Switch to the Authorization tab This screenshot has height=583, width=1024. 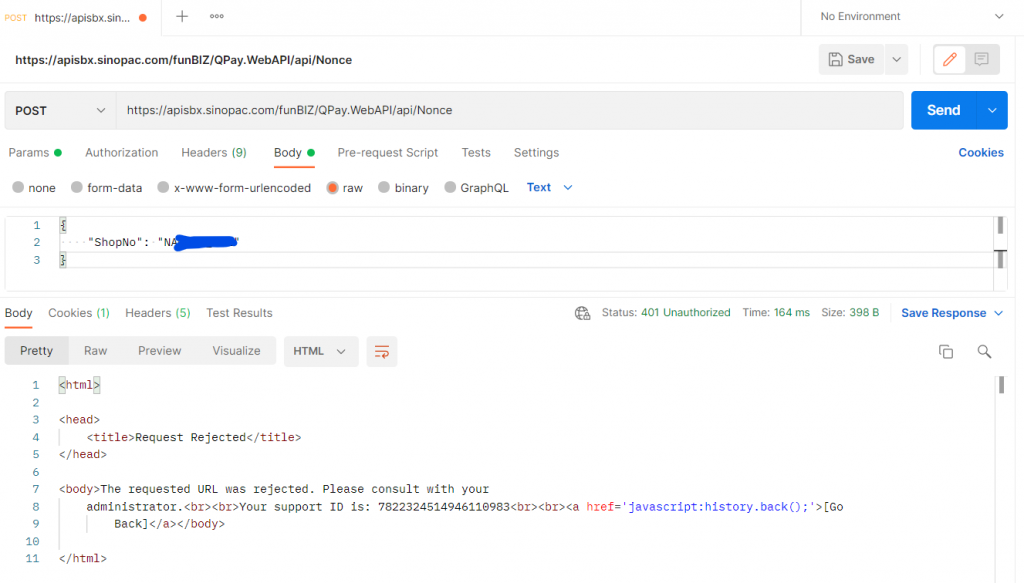click(x=121, y=153)
